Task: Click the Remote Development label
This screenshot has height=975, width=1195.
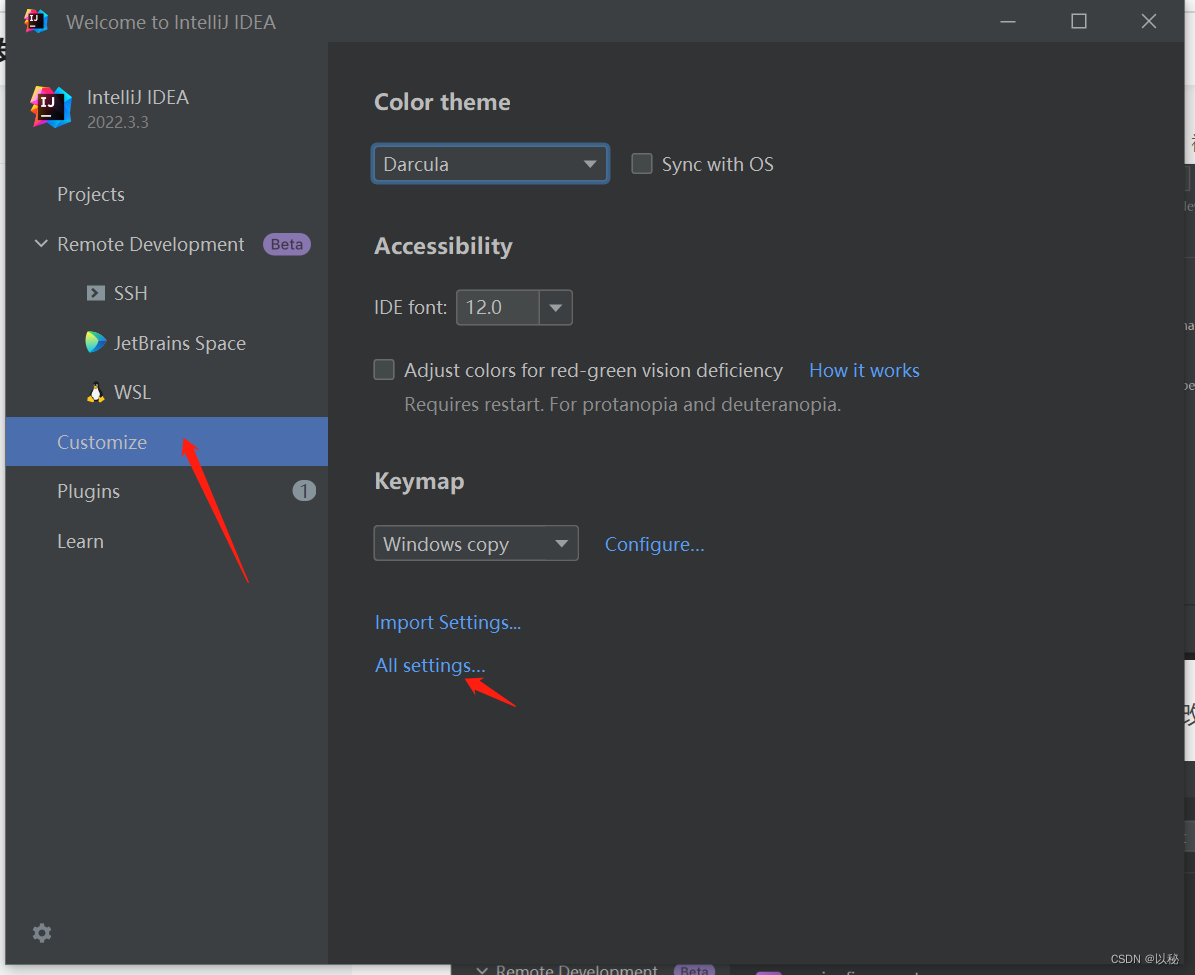Action: 151,245
